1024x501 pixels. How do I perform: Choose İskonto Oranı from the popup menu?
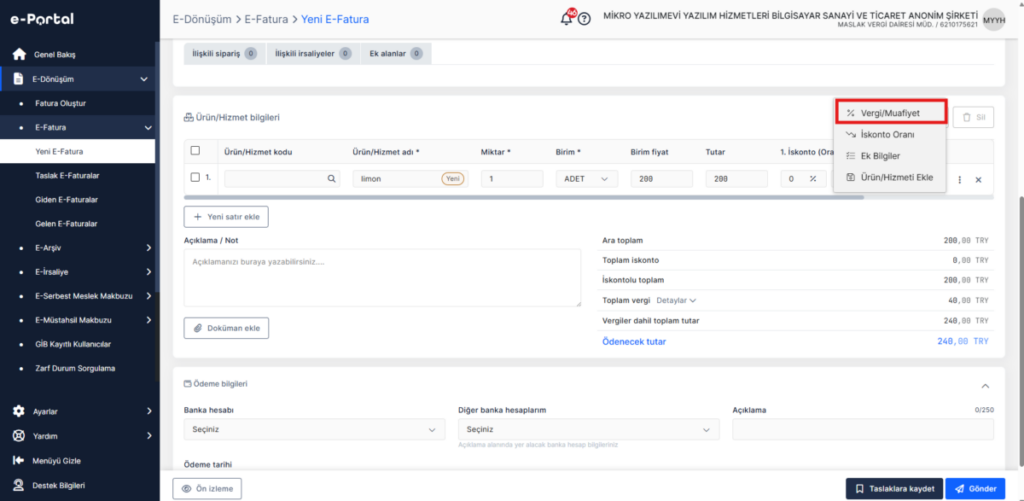point(890,135)
